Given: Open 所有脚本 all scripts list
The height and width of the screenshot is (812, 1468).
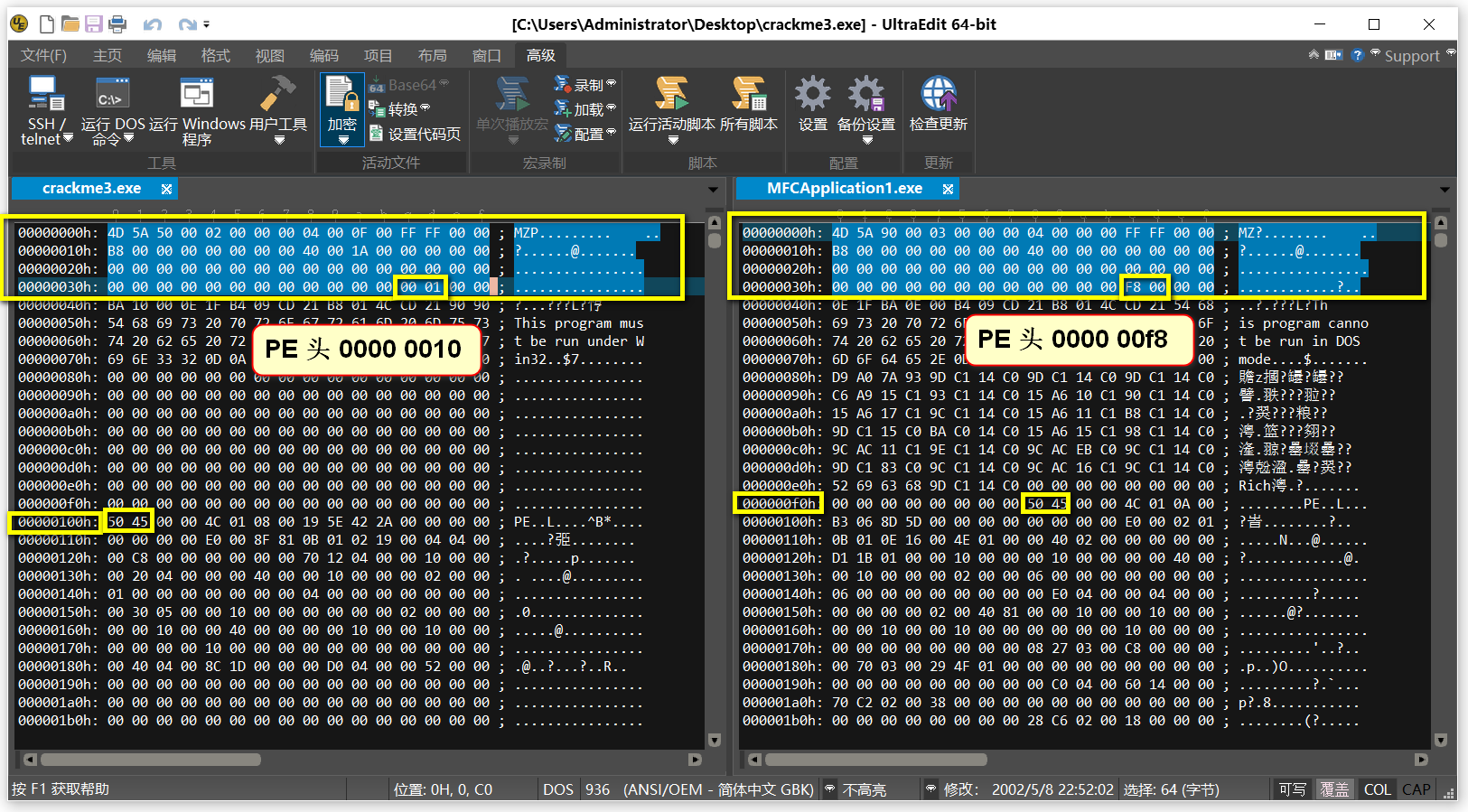Looking at the screenshot, I should [x=749, y=104].
